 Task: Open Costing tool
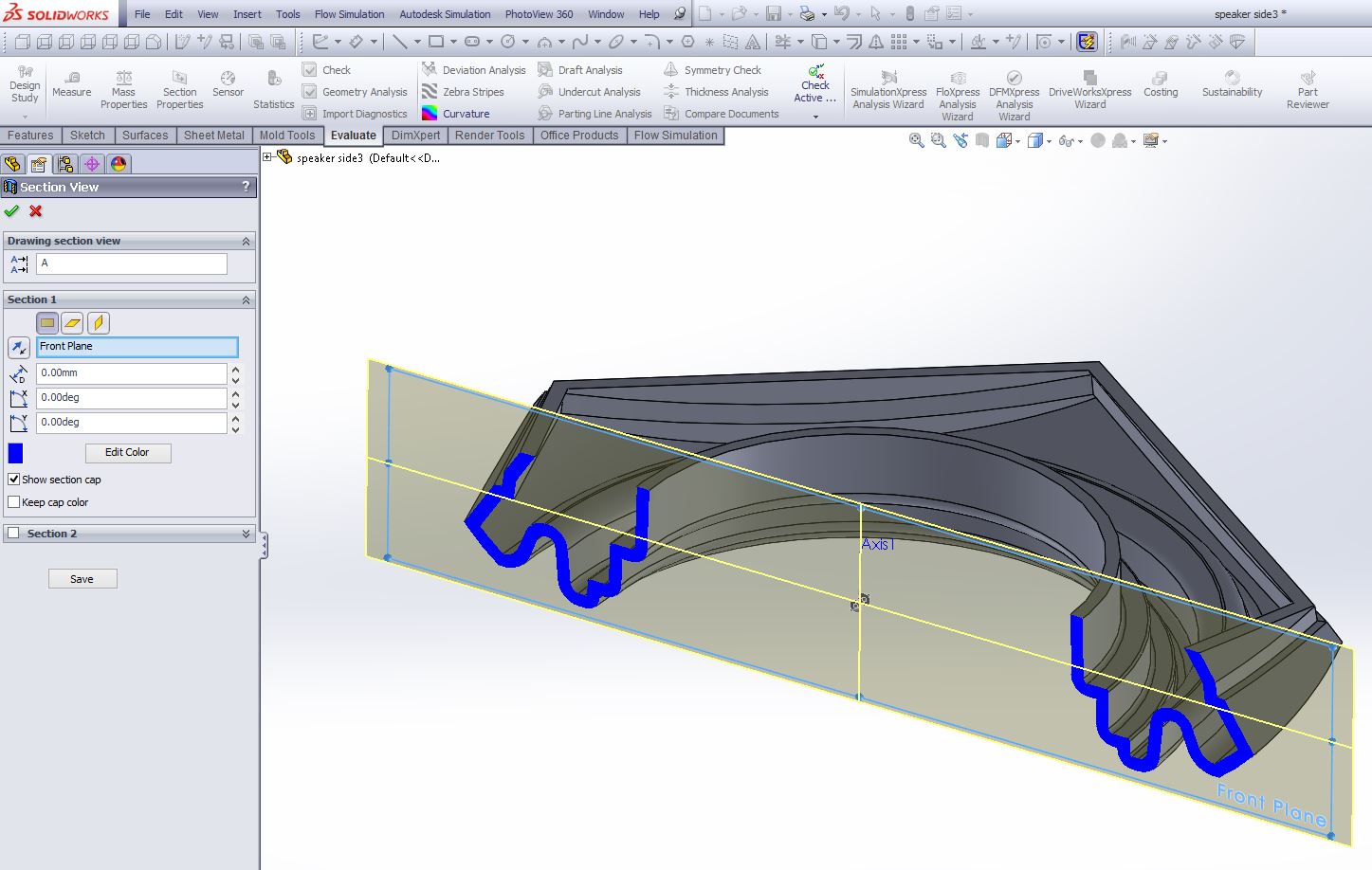pos(1160,84)
